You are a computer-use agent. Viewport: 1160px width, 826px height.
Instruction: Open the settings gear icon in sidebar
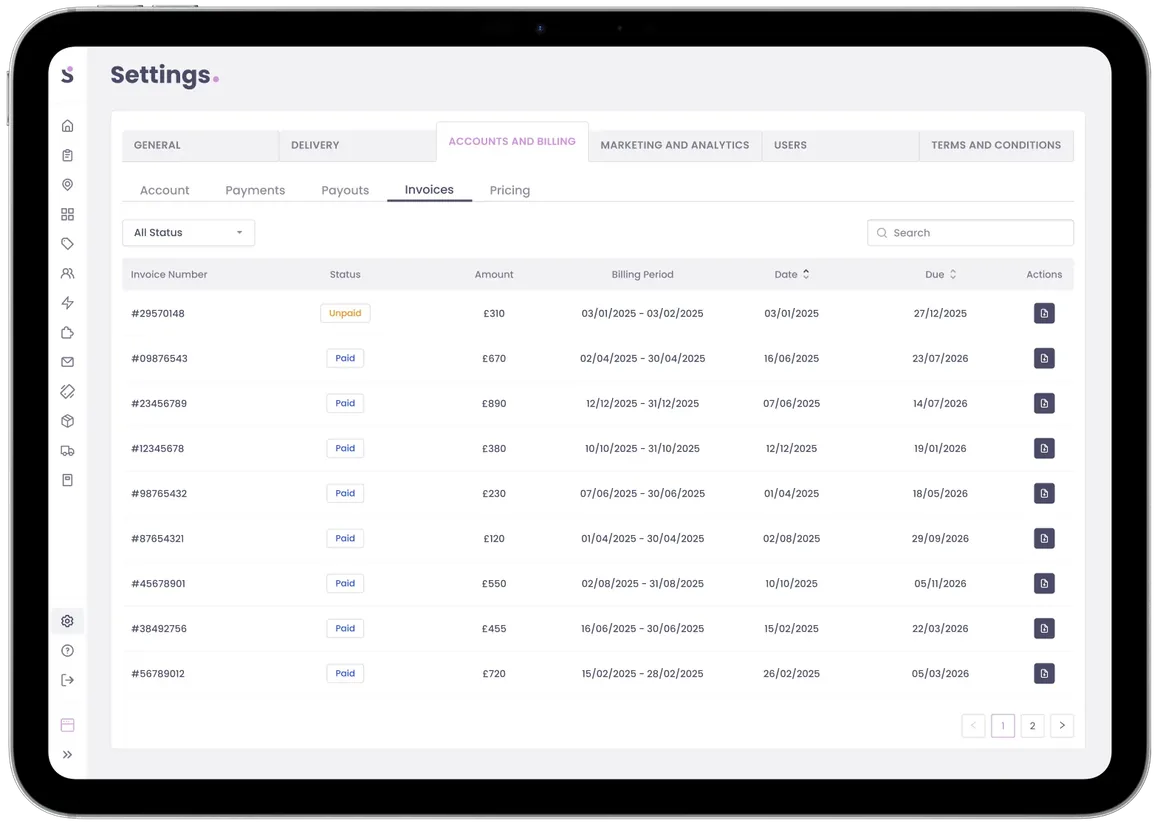tap(67, 621)
